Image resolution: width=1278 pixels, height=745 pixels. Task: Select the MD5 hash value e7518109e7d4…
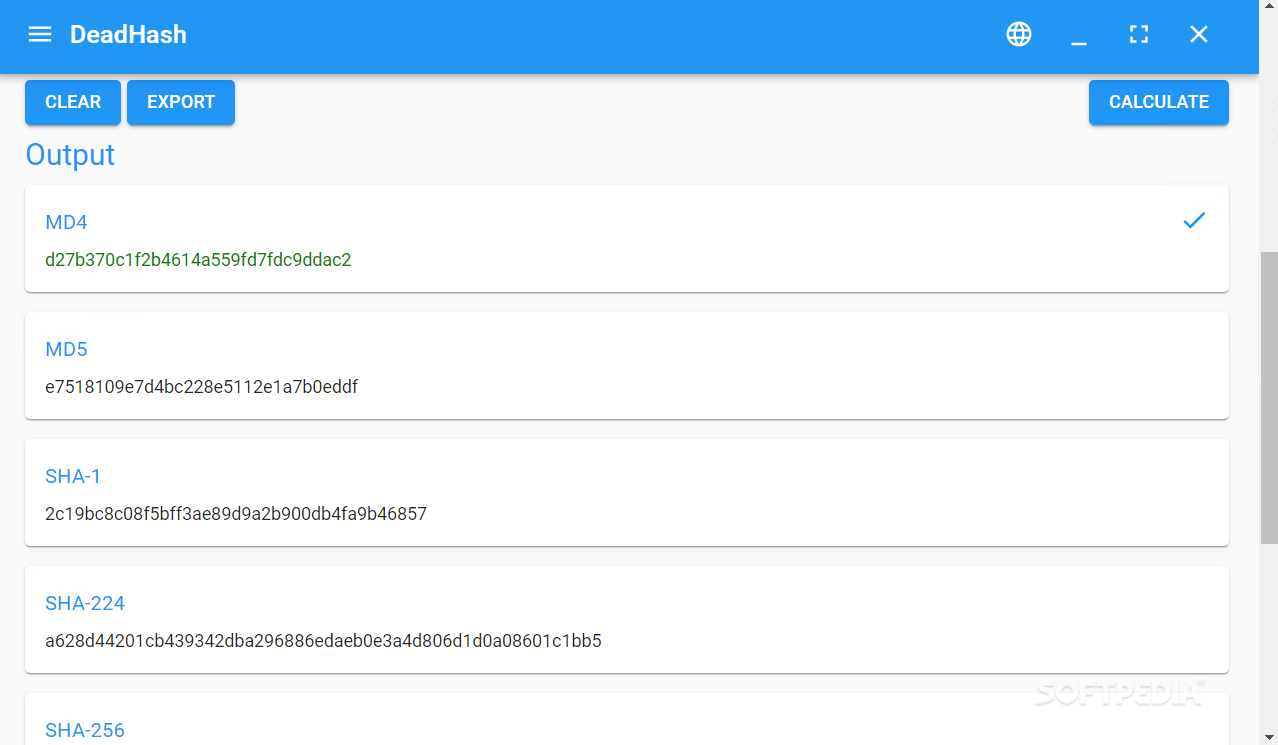[202, 387]
